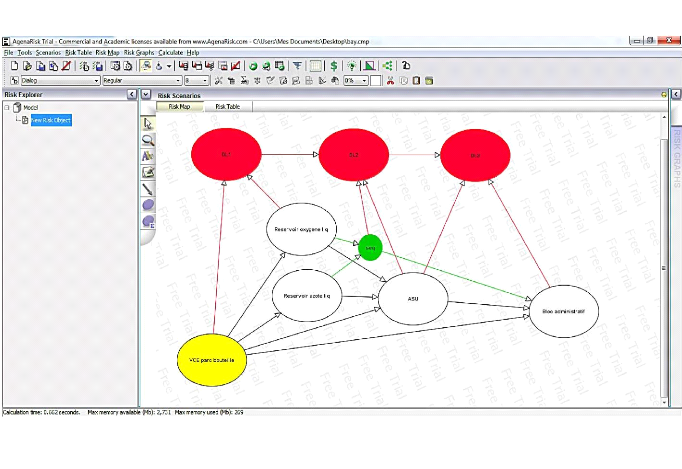Pick the text label tool
Image resolution: width=682 pixels, height=469 pixels.
pyautogui.click(x=148, y=156)
